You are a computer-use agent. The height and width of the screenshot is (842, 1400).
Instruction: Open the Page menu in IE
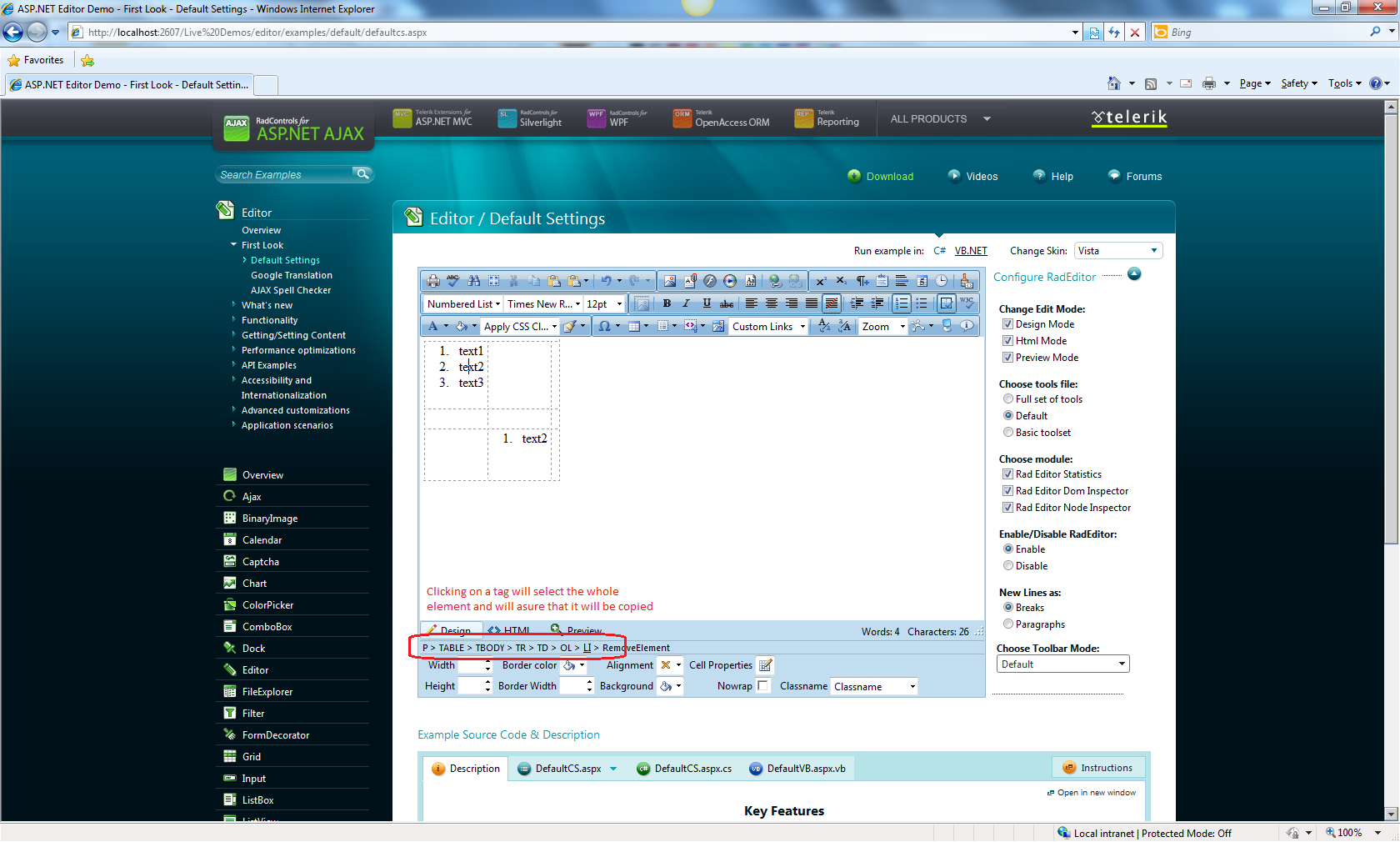(1255, 83)
